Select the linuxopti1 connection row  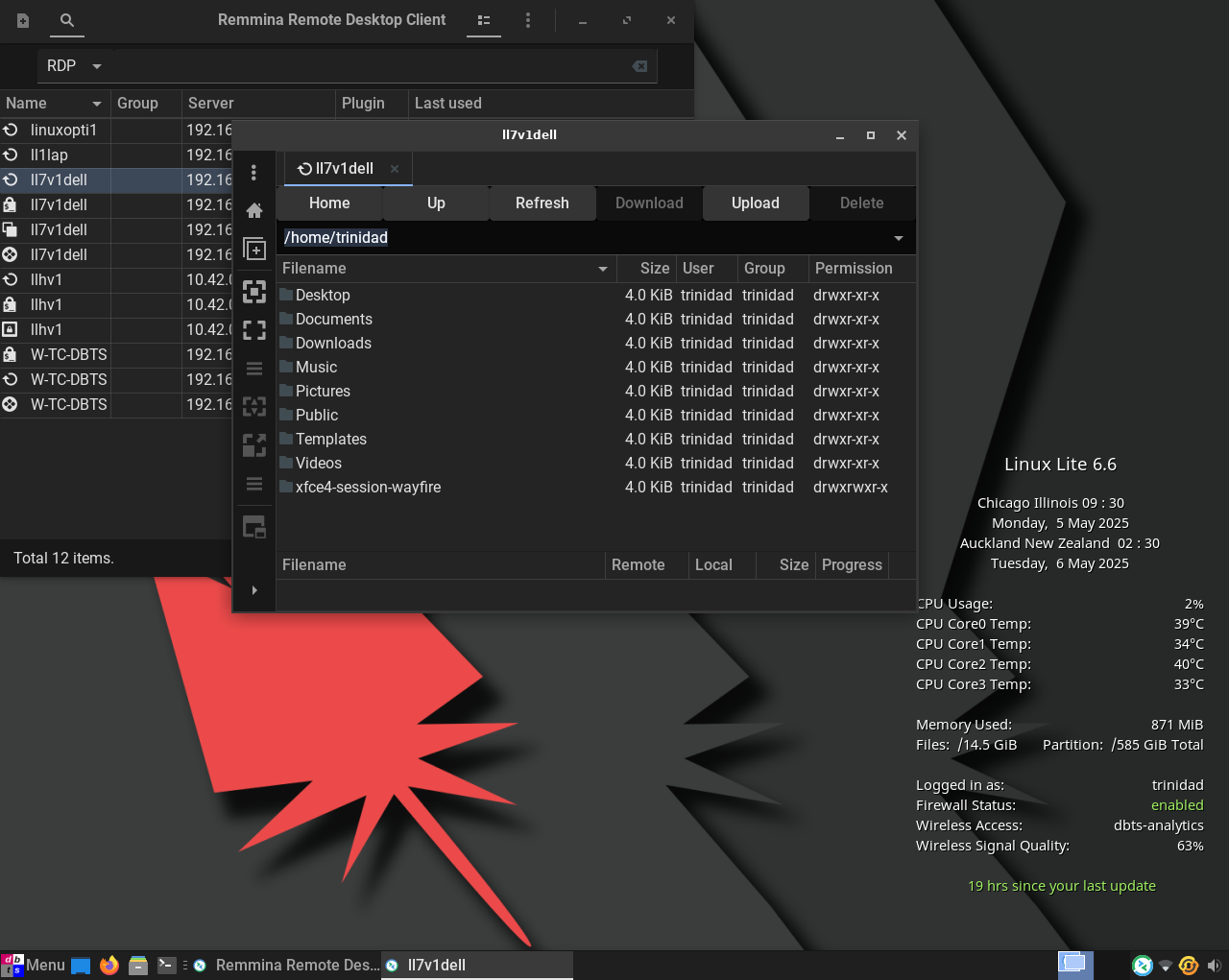(x=115, y=131)
